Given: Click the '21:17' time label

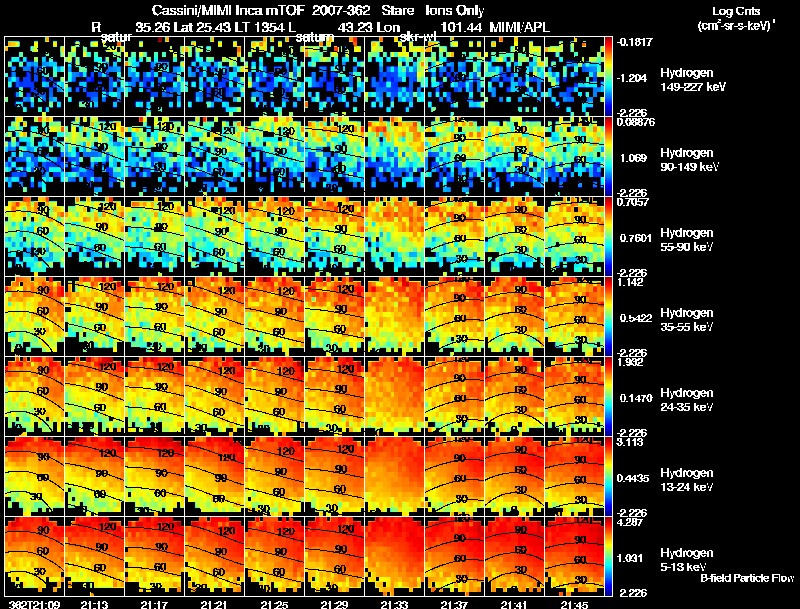Looking at the screenshot, I should (155, 604).
